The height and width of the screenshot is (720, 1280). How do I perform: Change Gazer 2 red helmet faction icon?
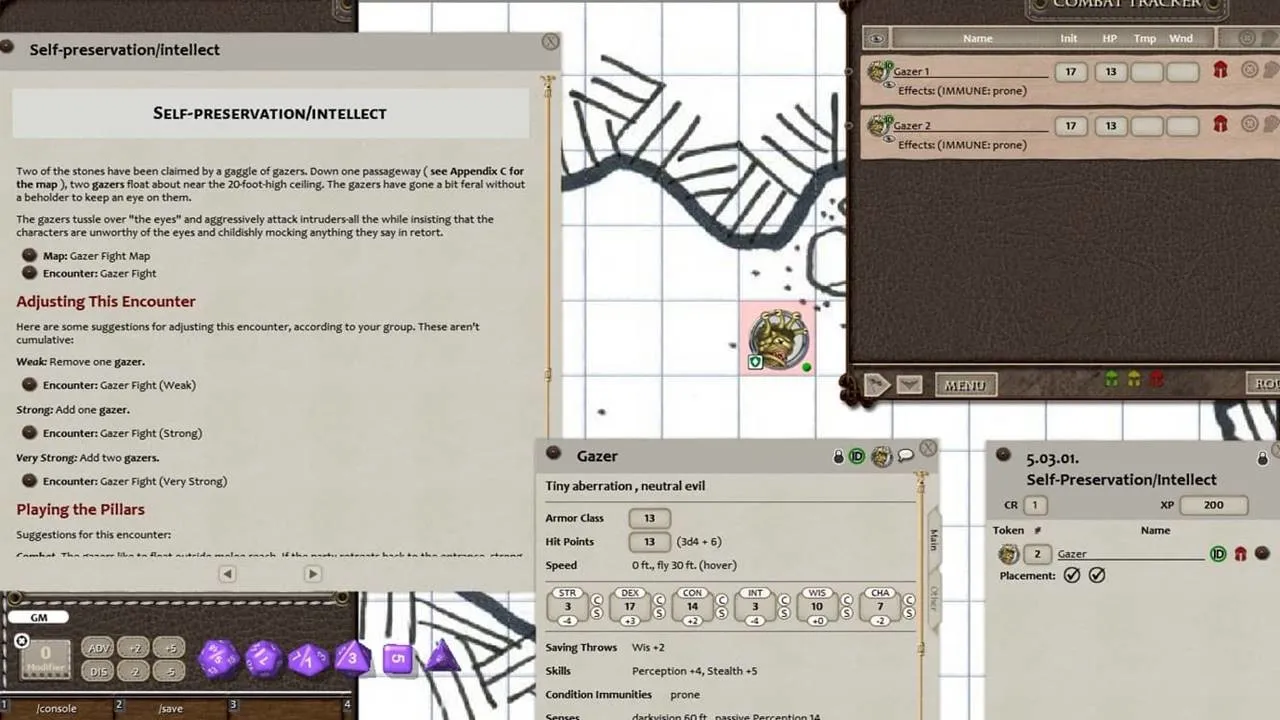(1220, 124)
